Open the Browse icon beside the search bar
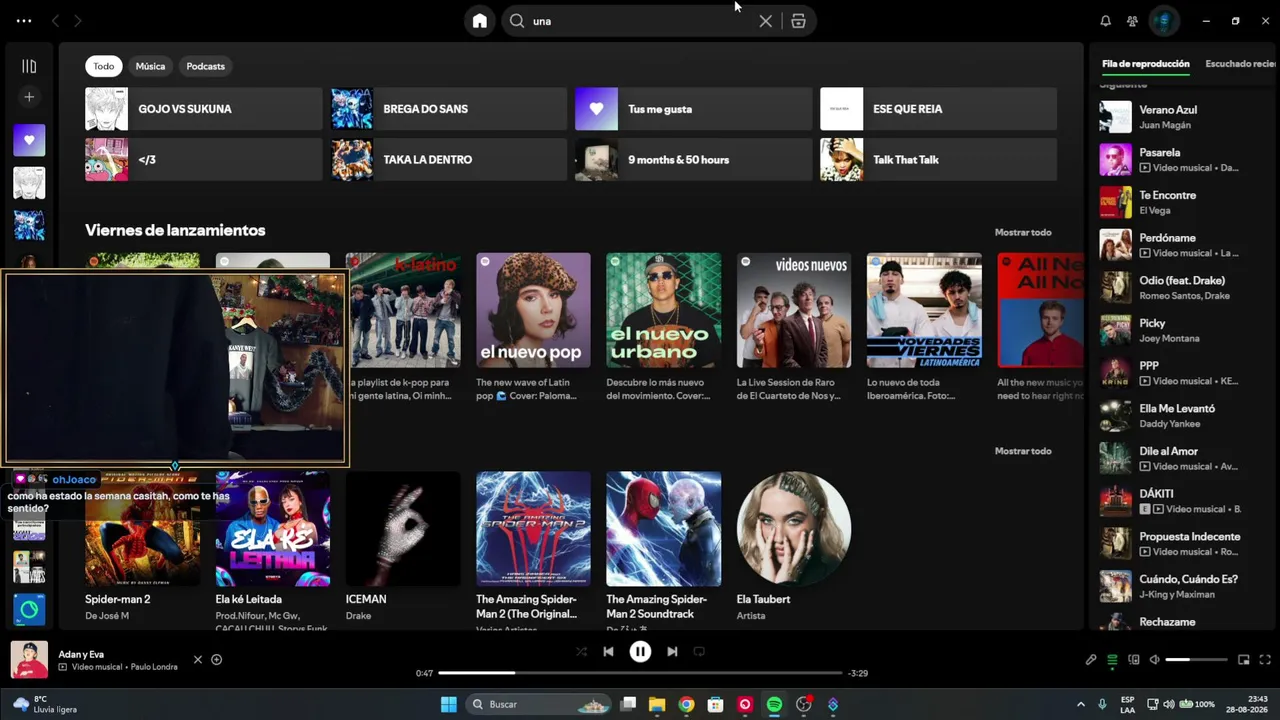 798,21
